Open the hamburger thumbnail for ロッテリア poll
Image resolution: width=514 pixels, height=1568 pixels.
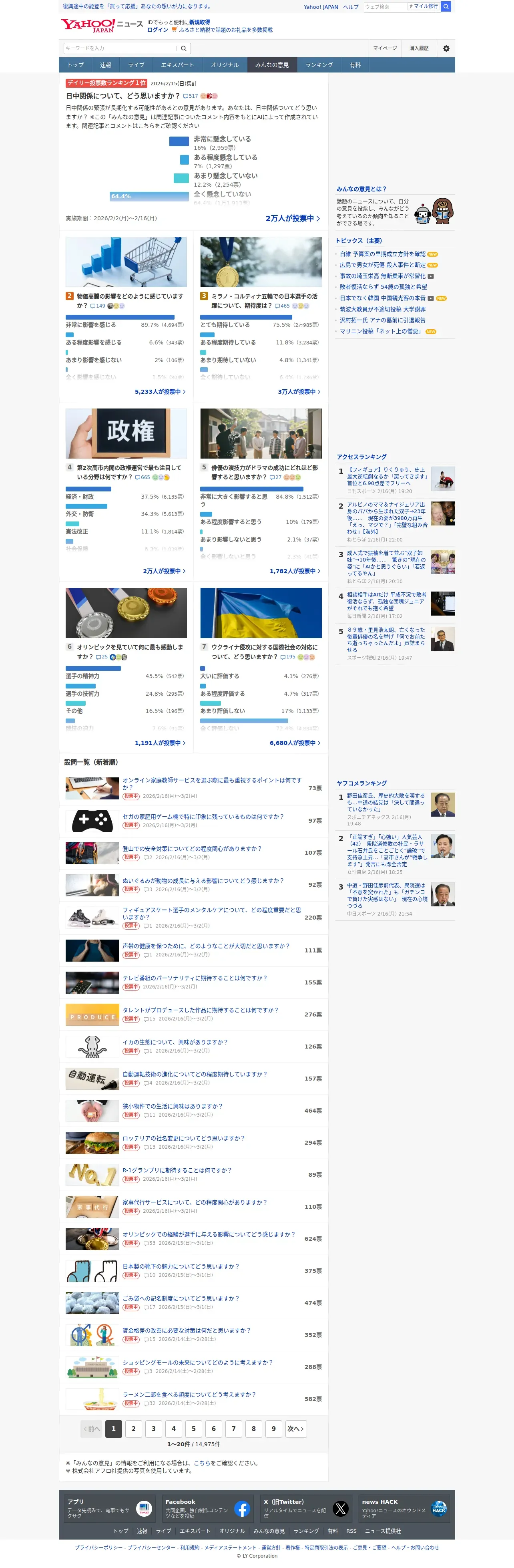pos(92,1143)
